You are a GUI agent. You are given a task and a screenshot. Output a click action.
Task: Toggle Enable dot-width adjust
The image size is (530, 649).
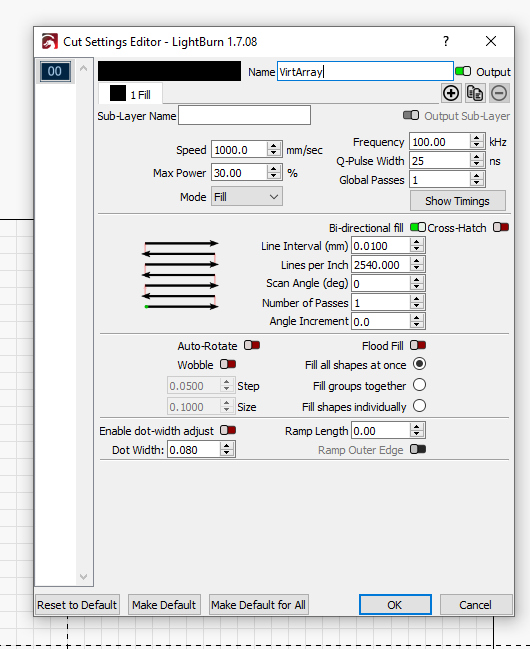[228, 430]
